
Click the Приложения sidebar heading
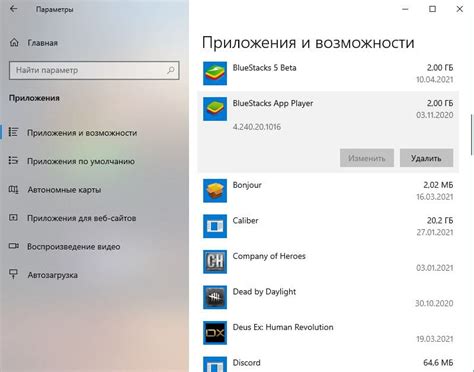pos(34,98)
